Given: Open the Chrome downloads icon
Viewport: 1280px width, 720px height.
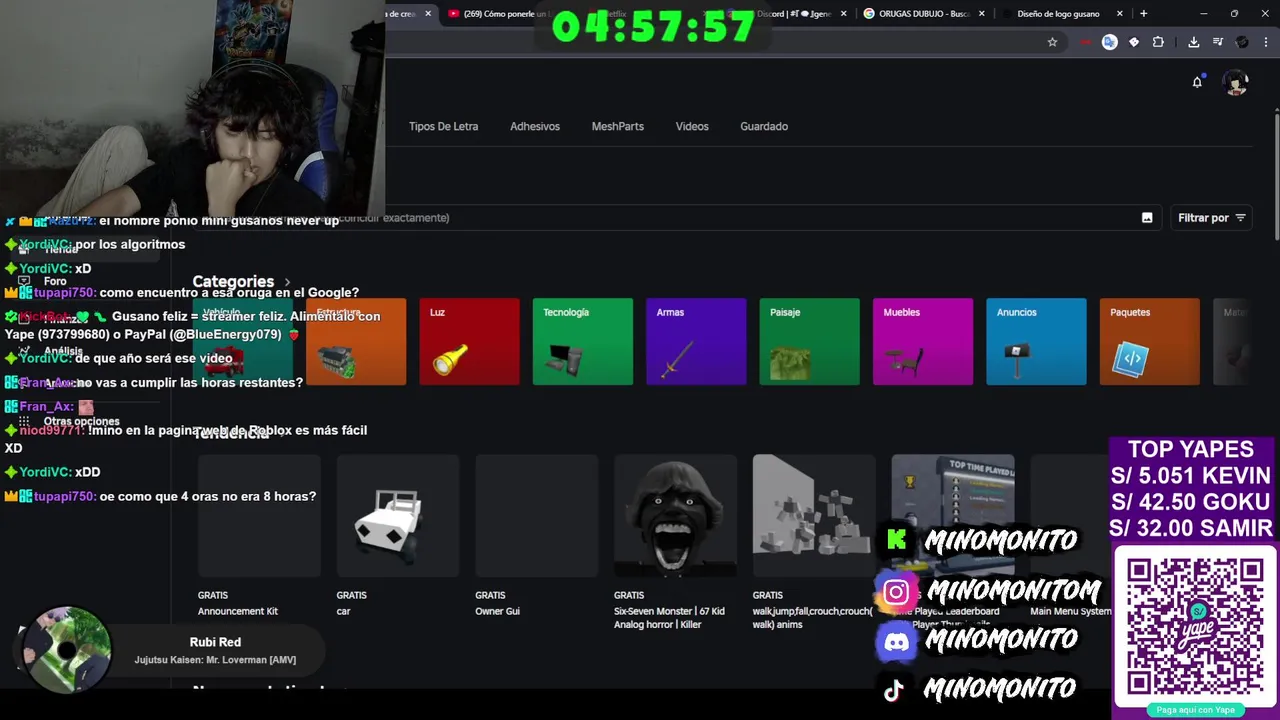Looking at the screenshot, I should [1193, 42].
